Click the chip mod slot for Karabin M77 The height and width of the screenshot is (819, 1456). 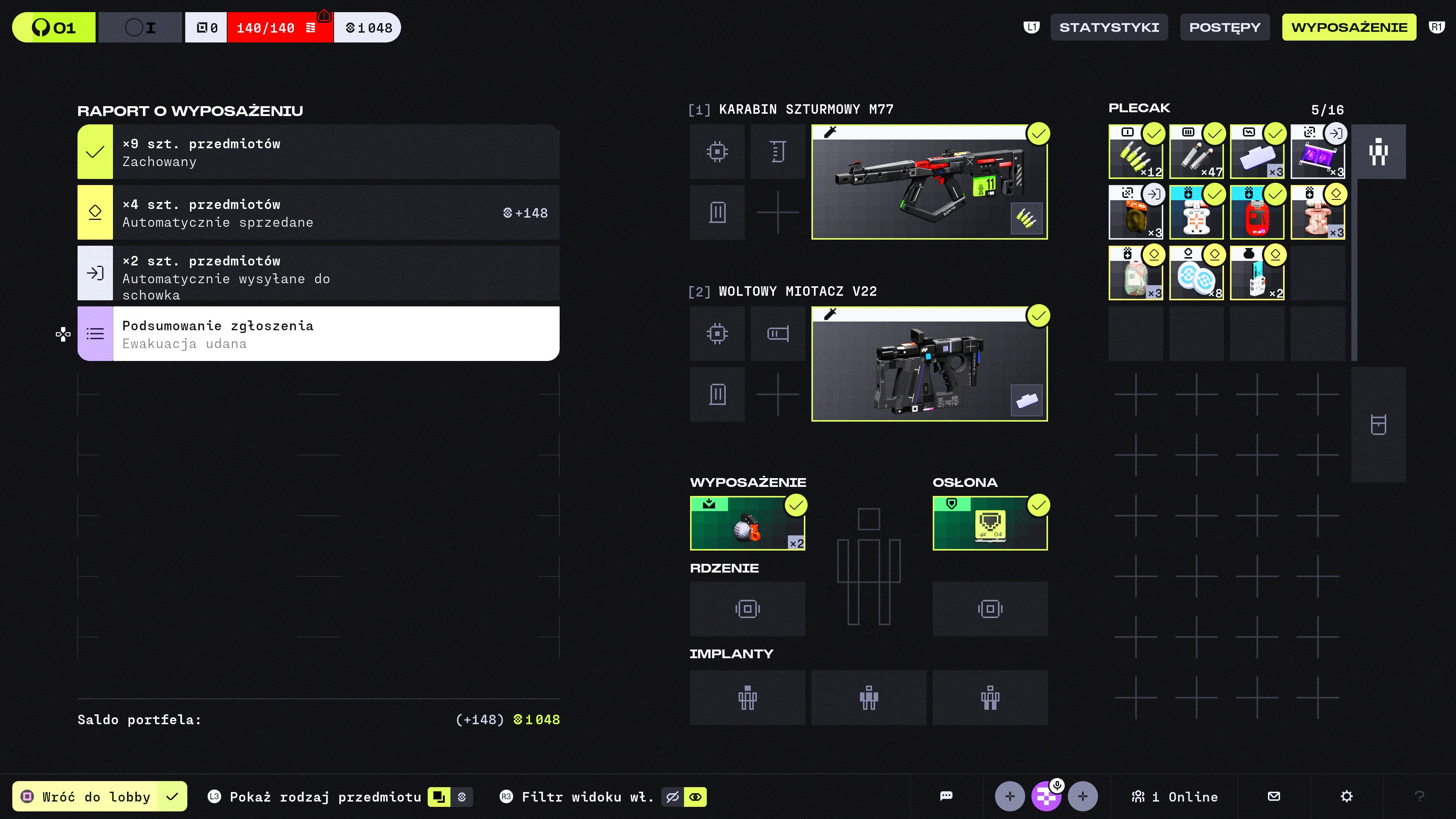717,152
